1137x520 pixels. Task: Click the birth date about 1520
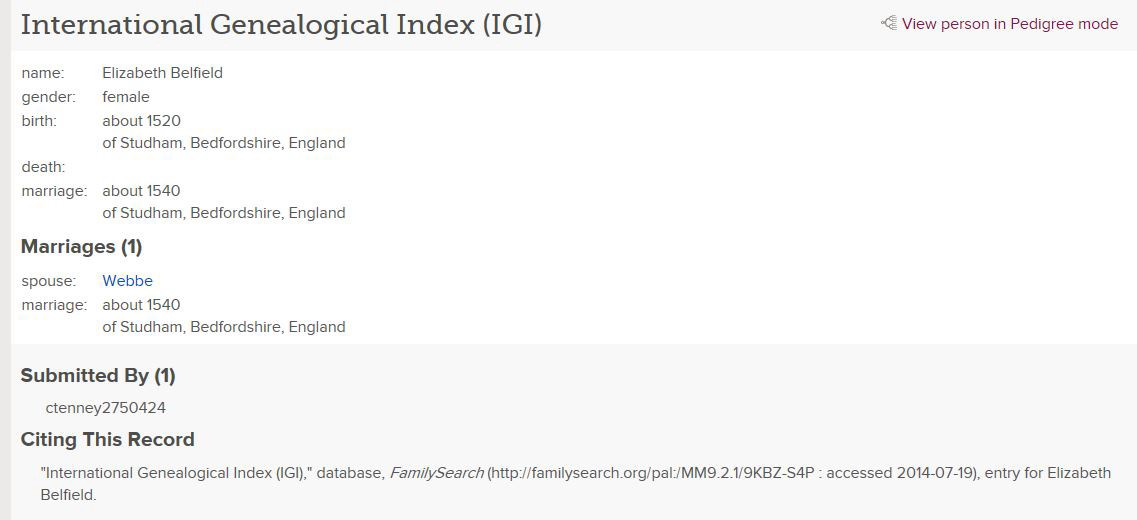pyautogui.click(x=141, y=121)
